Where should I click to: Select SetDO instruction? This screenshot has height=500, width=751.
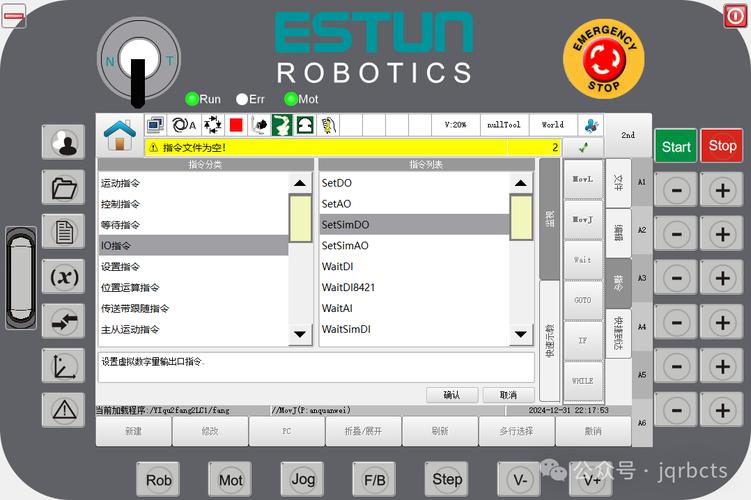pyautogui.click(x=414, y=183)
